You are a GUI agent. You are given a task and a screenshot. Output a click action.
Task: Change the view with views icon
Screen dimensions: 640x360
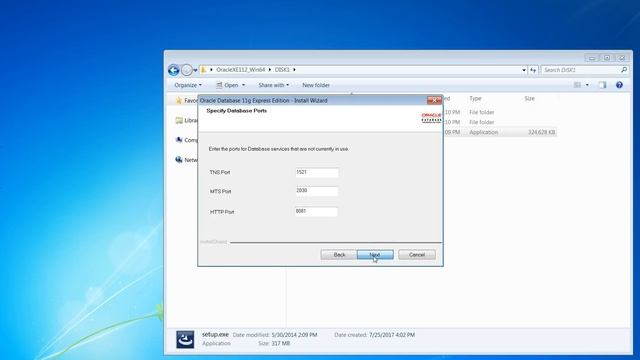(x=577, y=85)
